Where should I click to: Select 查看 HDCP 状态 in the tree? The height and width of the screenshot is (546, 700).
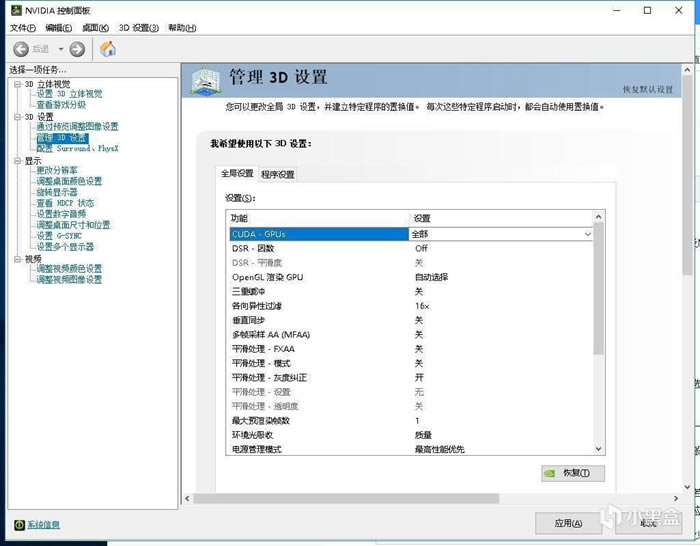65,203
